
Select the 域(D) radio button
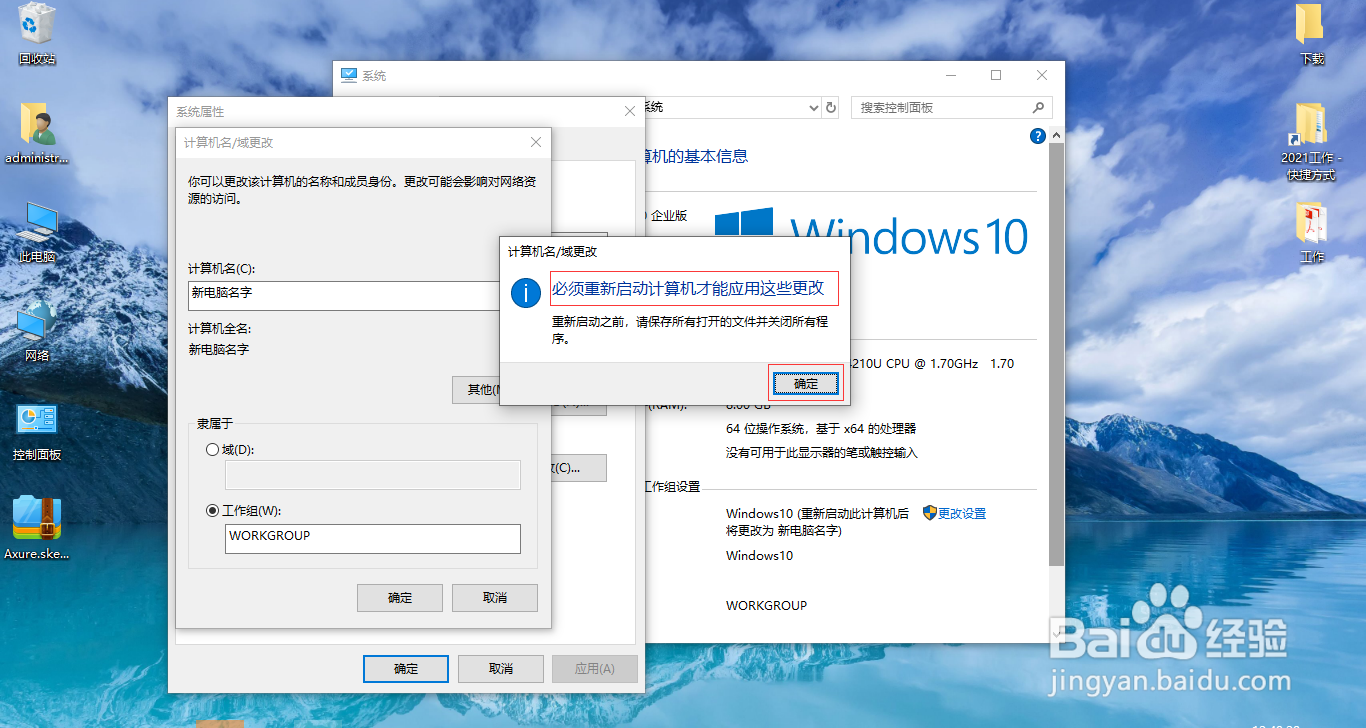click(x=212, y=450)
